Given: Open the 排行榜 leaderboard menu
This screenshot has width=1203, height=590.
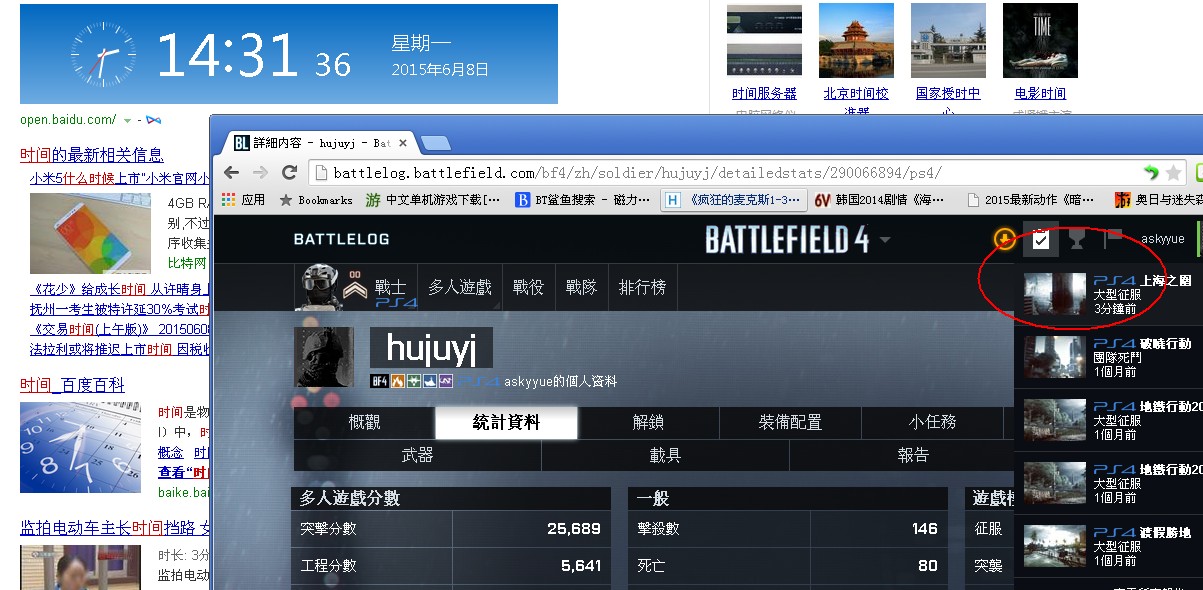Looking at the screenshot, I should tap(642, 288).
